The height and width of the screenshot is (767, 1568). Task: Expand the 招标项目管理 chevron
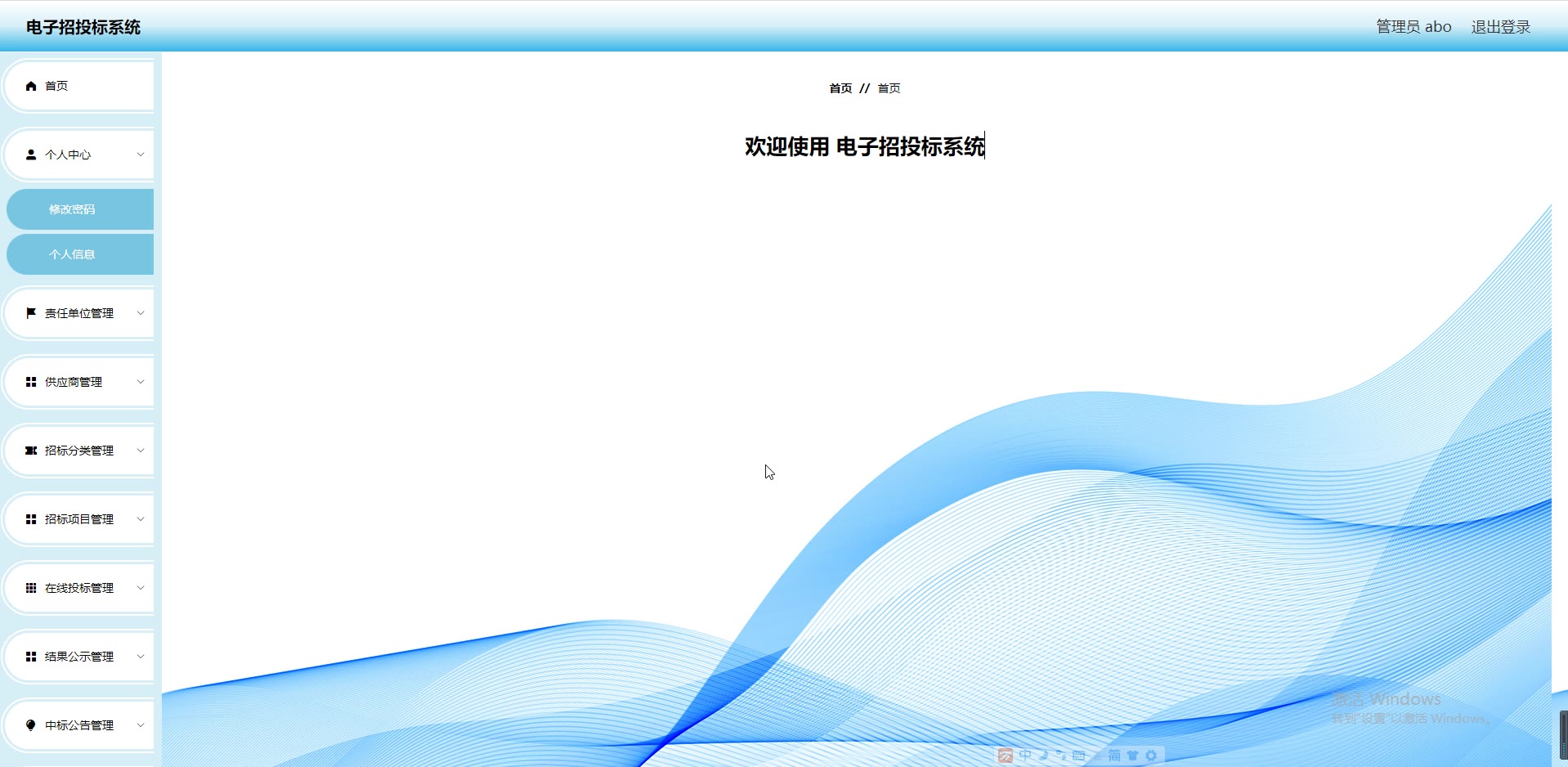(141, 519)
